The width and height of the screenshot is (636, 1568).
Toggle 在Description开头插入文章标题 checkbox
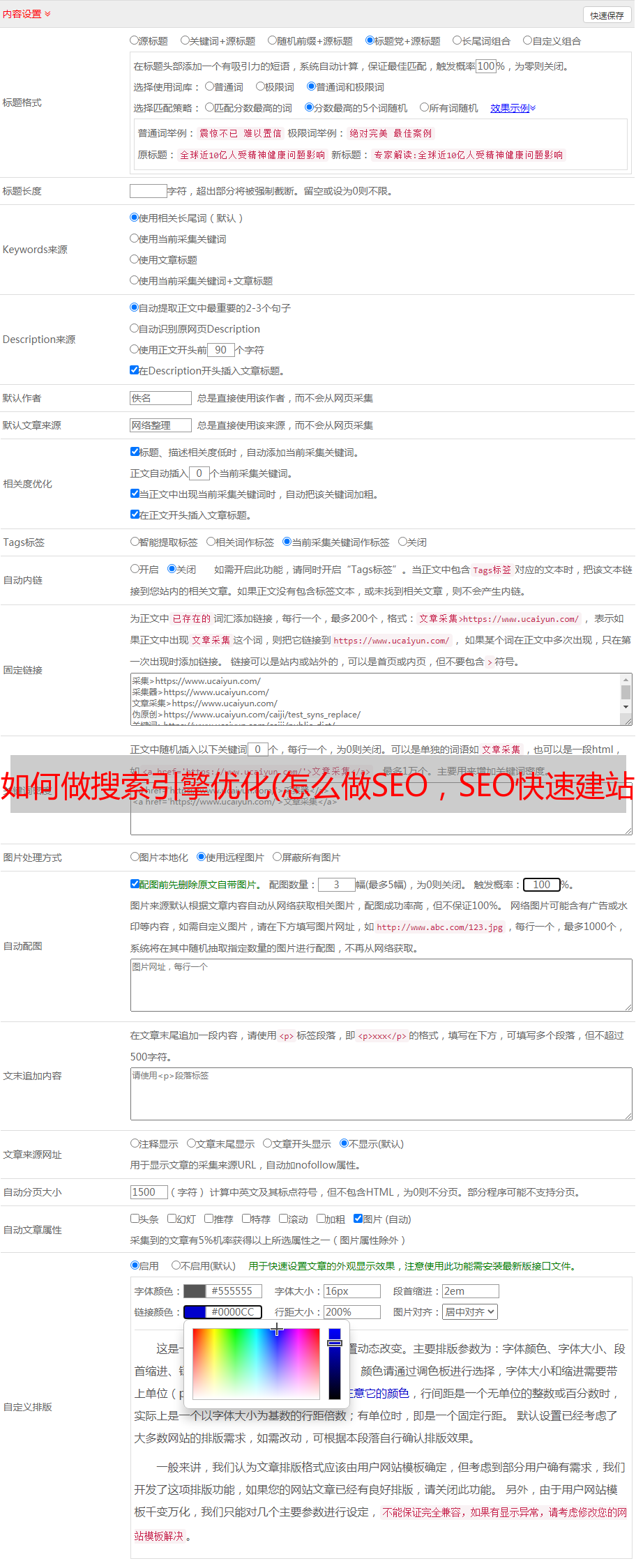(x=135, y=370)
